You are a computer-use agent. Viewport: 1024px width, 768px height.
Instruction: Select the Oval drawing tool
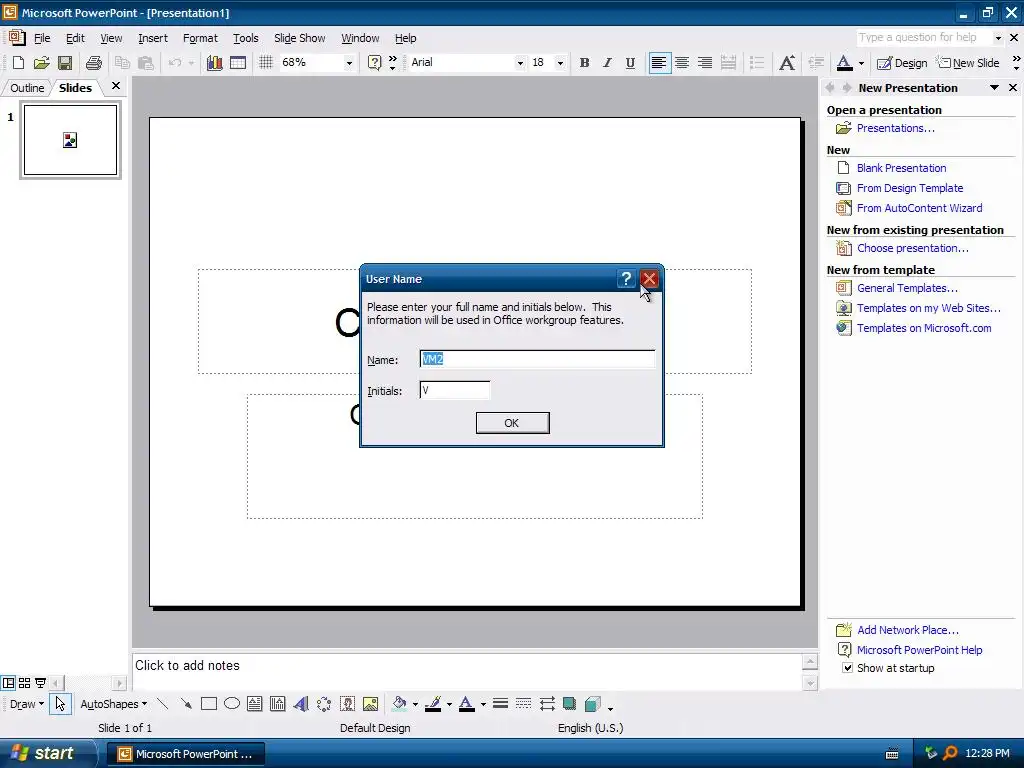(x=232, y=703)
